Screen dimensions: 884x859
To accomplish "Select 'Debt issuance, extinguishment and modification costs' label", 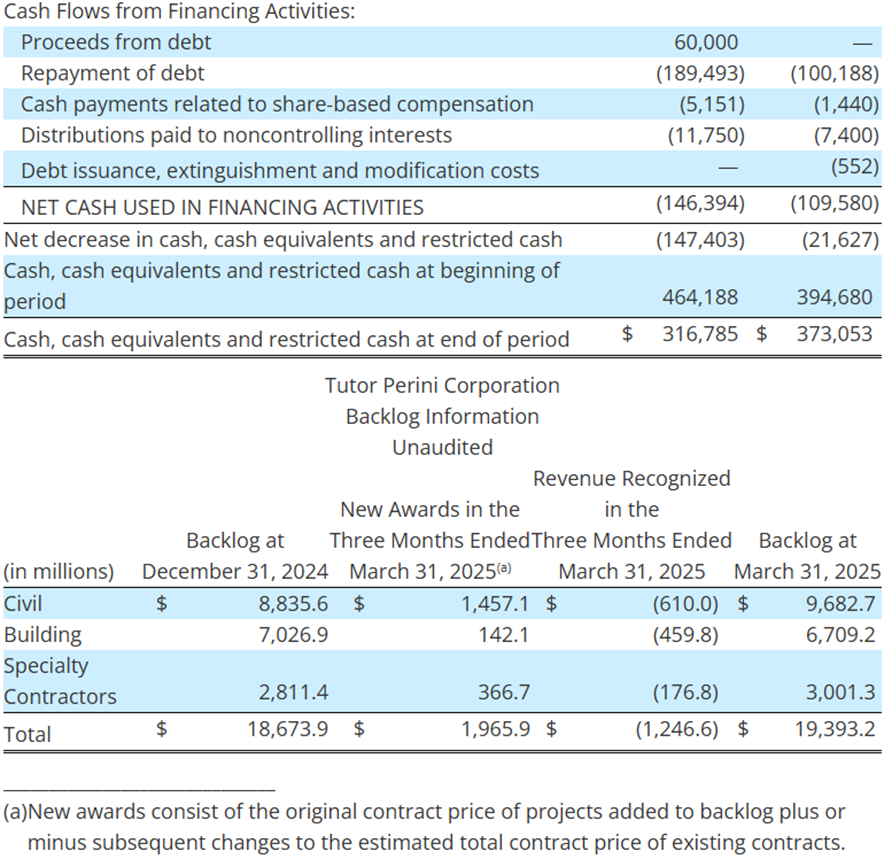I will point(280,171).
